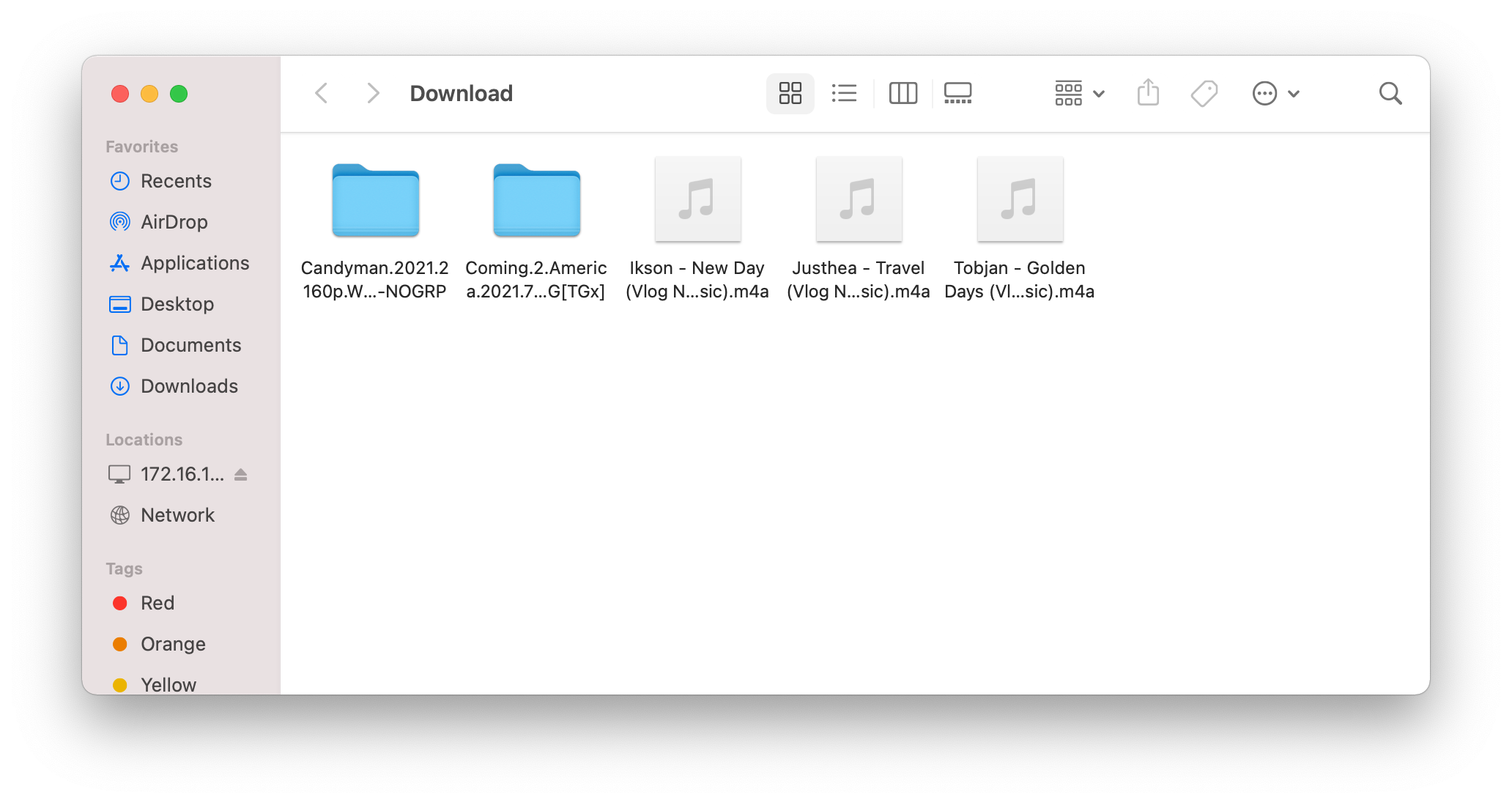Screen dimensions: 1512x803
Task: Switch to gallery view
Action: point(957,93)
